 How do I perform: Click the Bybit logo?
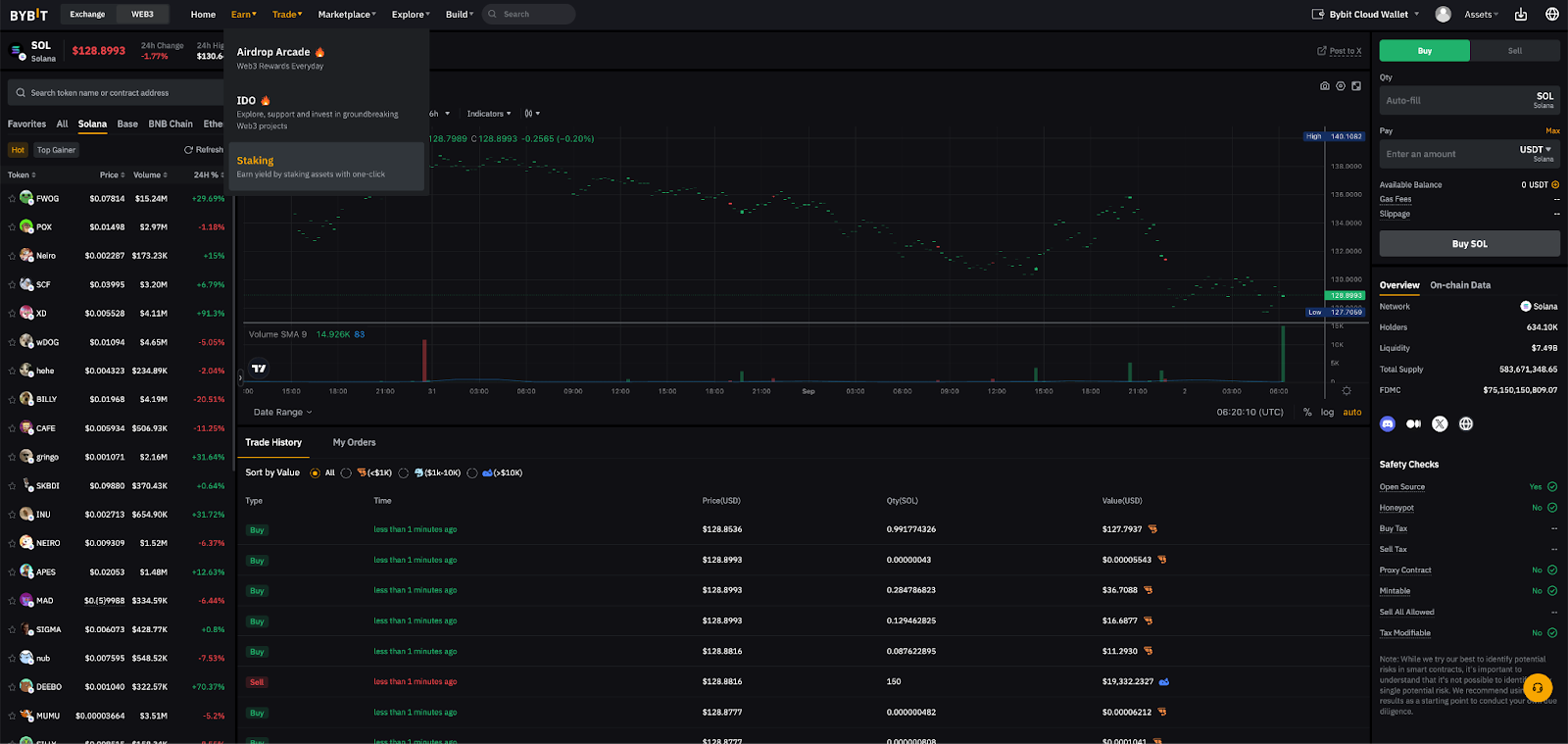[28, 15]
